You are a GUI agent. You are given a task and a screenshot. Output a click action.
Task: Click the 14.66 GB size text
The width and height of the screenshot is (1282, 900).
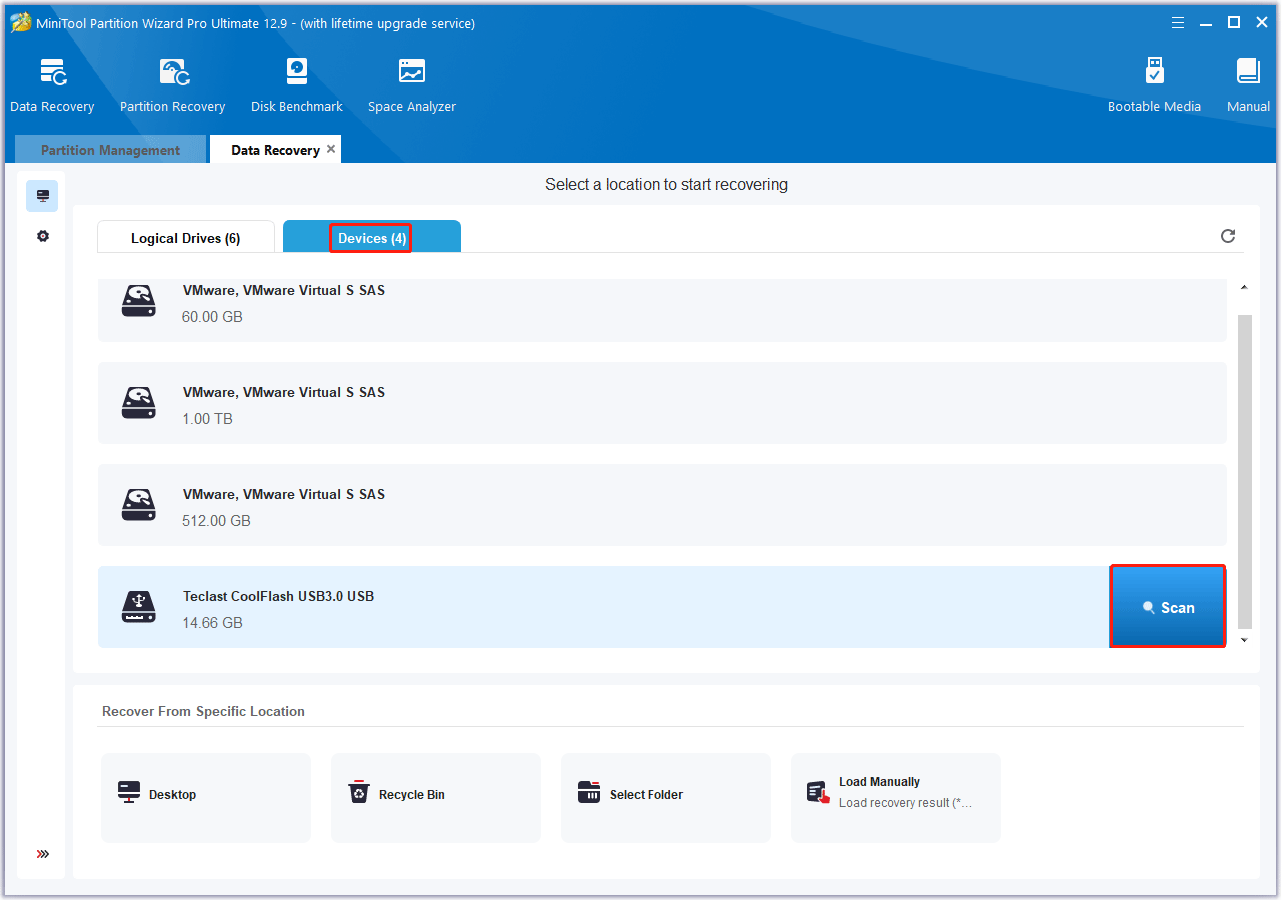212,622
